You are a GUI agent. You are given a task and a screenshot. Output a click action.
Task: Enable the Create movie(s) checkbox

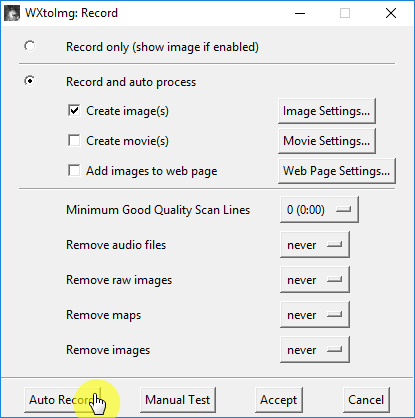pos(74,140)
